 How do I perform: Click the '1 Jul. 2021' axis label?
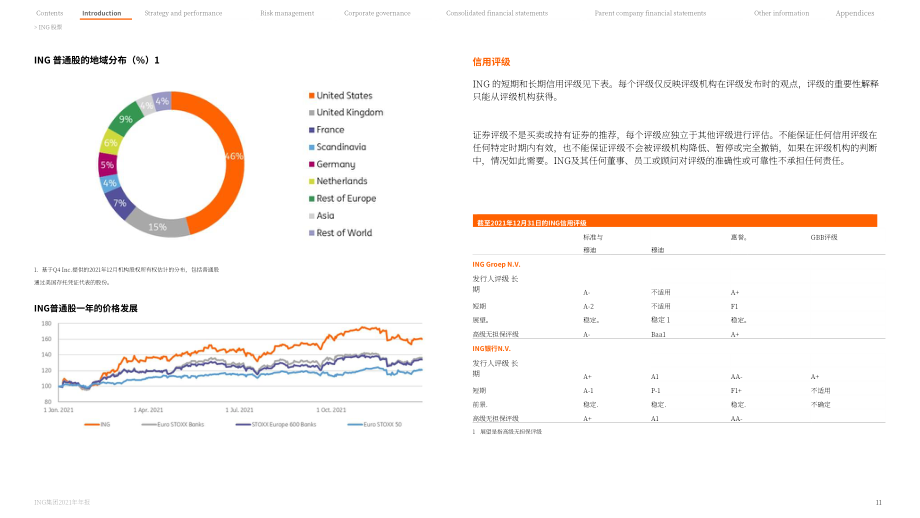coord(239,410)
